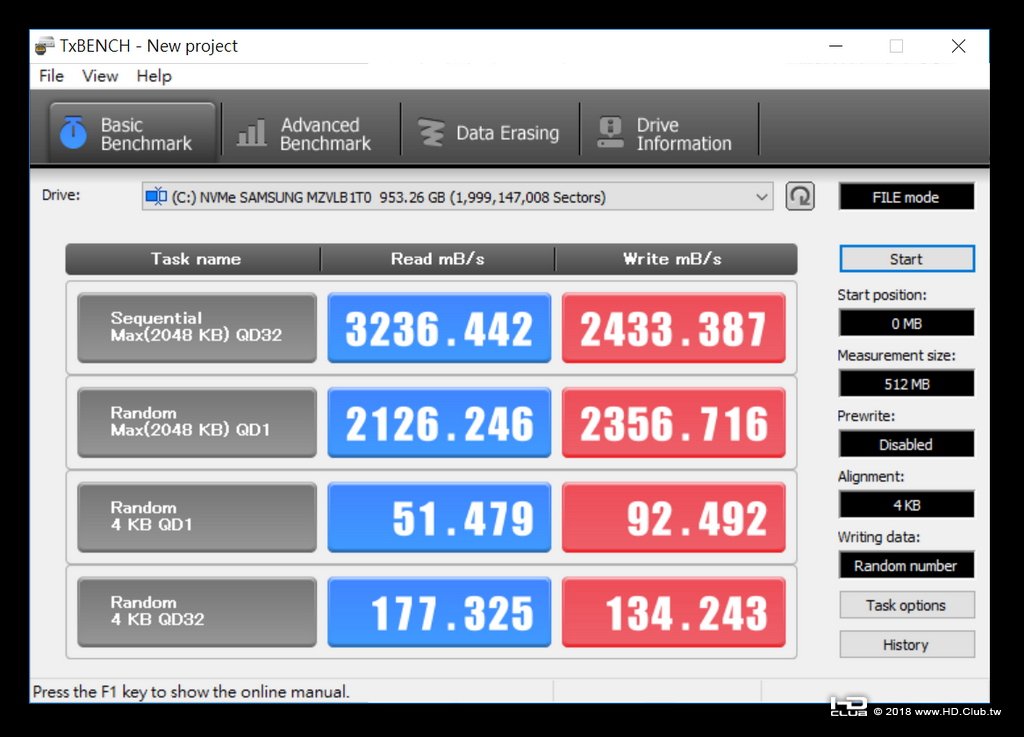Open the Prewrite Disabled setting
Screen dimensions: 1024x737
click(906, 445)
